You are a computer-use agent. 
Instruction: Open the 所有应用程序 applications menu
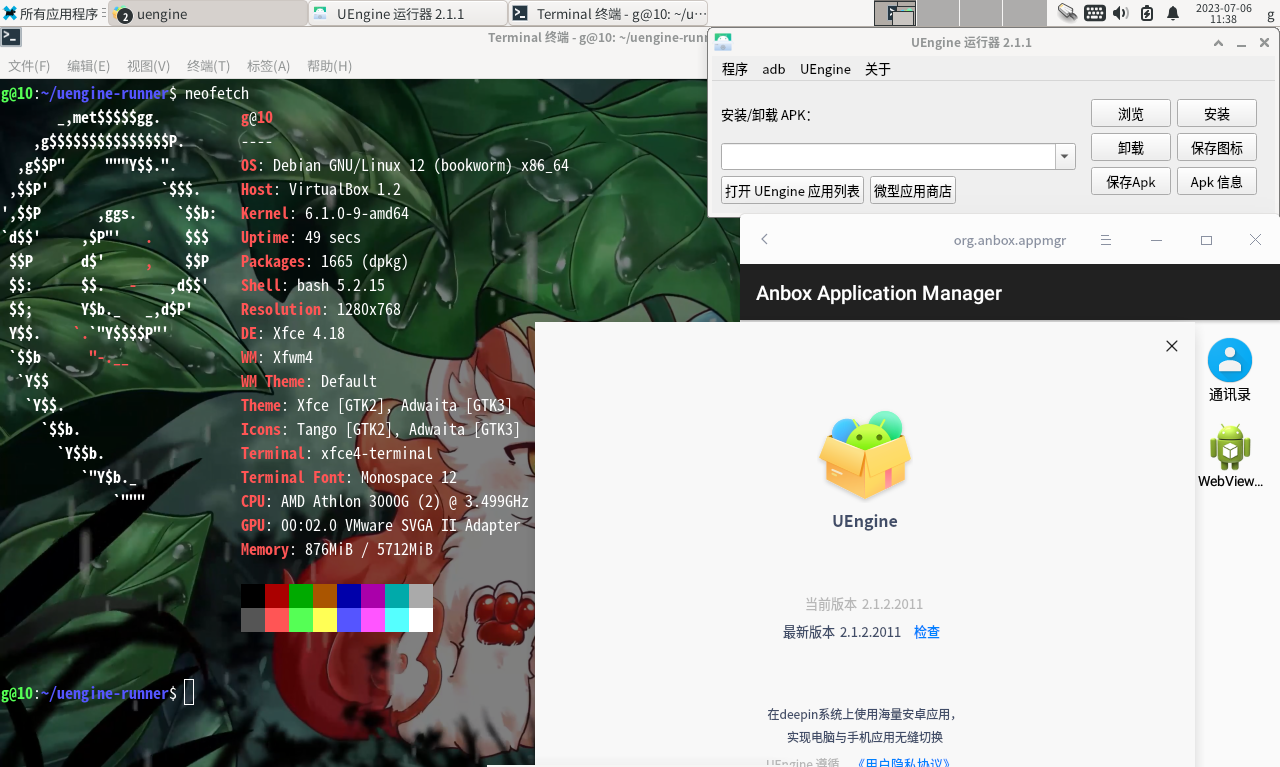point(54,13)
